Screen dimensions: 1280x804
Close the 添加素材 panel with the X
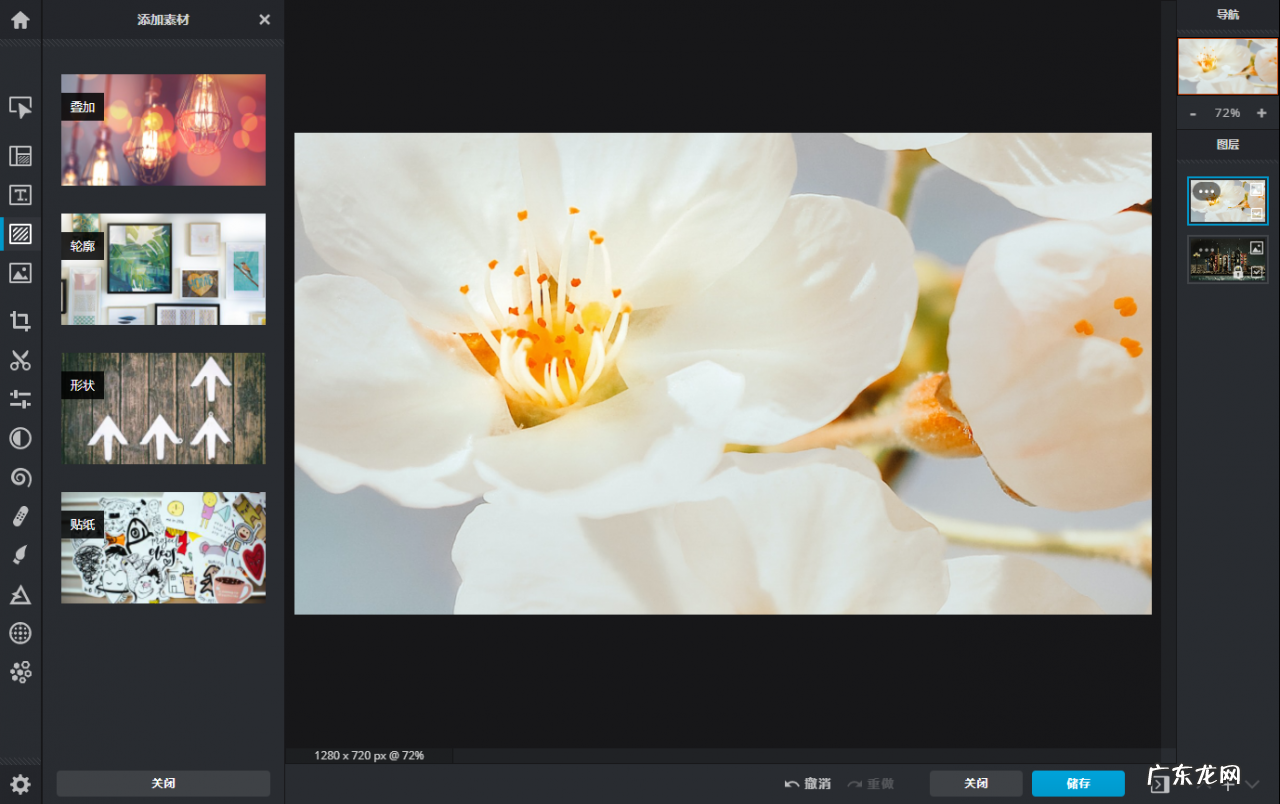tap(264, 20)
